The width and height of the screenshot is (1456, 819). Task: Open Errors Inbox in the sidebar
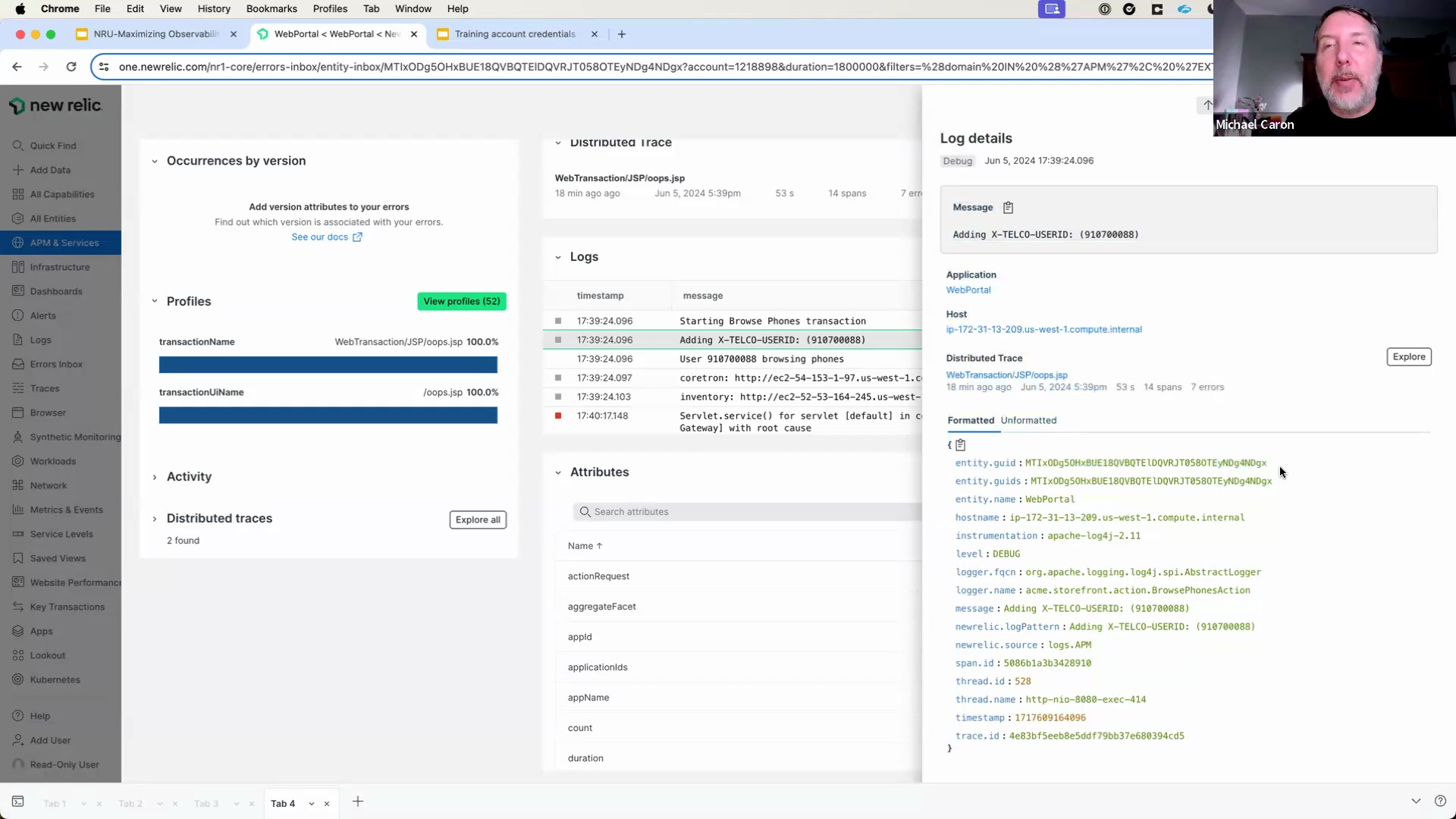point(56,364)
